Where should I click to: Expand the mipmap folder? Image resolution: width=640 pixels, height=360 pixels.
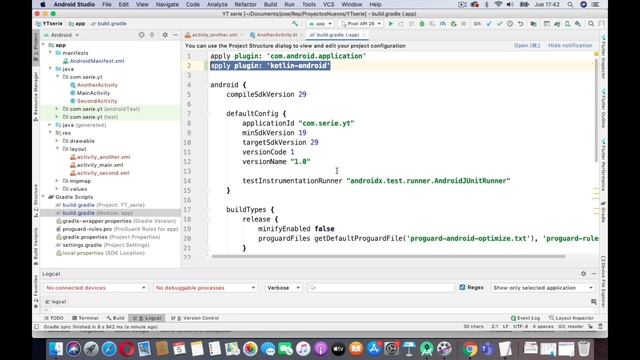point(57,181)
